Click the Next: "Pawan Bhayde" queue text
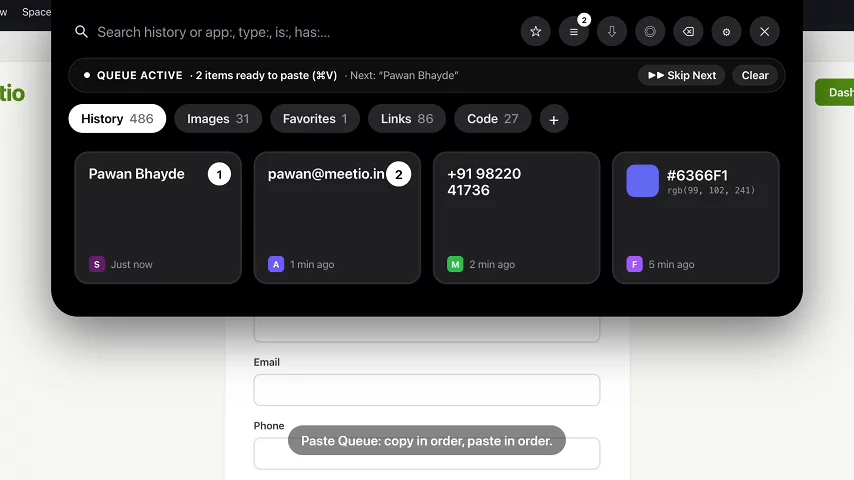Image resolution: width=854 pixels, height=480 pixels. tap(404, 75)
